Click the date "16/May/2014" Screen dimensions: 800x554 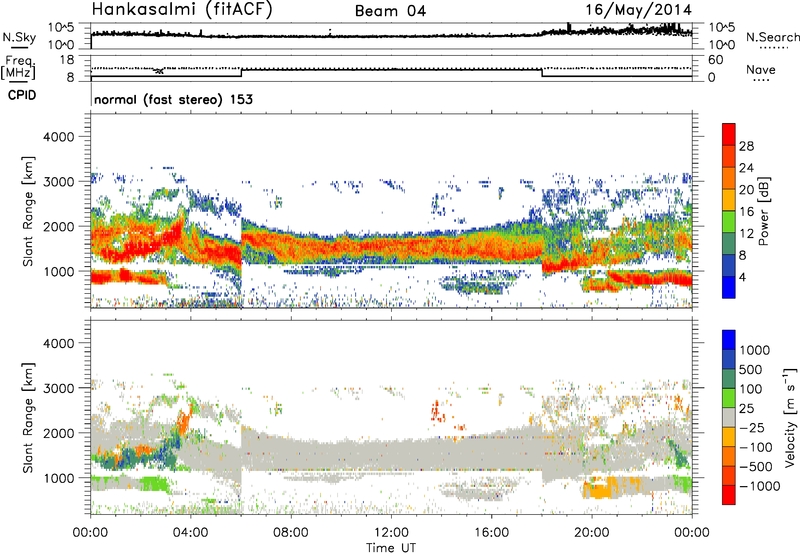pyautogui.click(x=638, y=10)
